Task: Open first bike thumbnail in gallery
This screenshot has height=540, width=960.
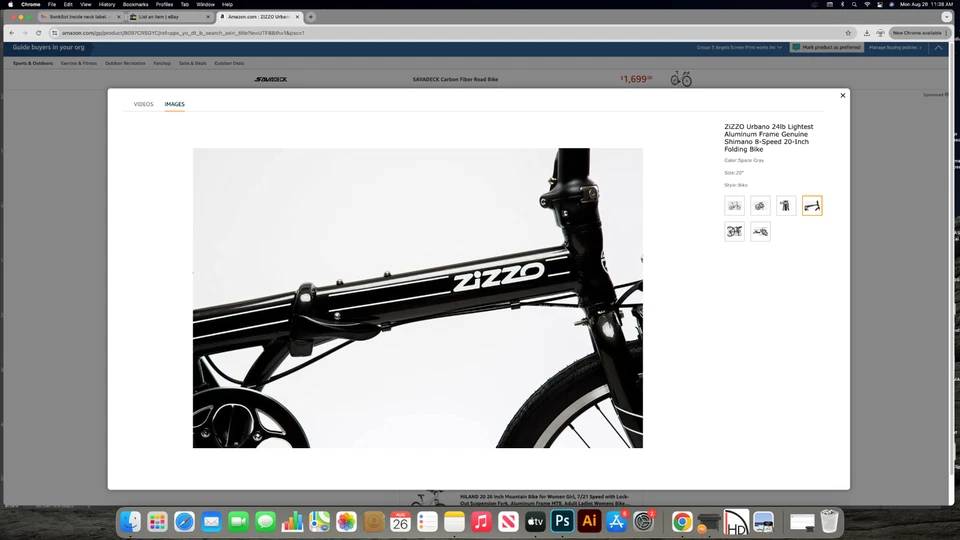Action: click(x=734, y=206)
